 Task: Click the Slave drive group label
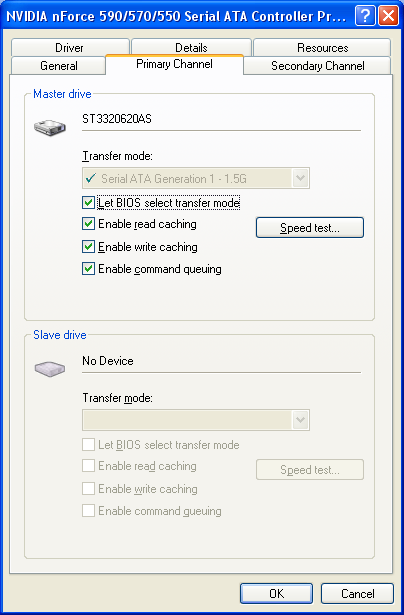[60, 335]
